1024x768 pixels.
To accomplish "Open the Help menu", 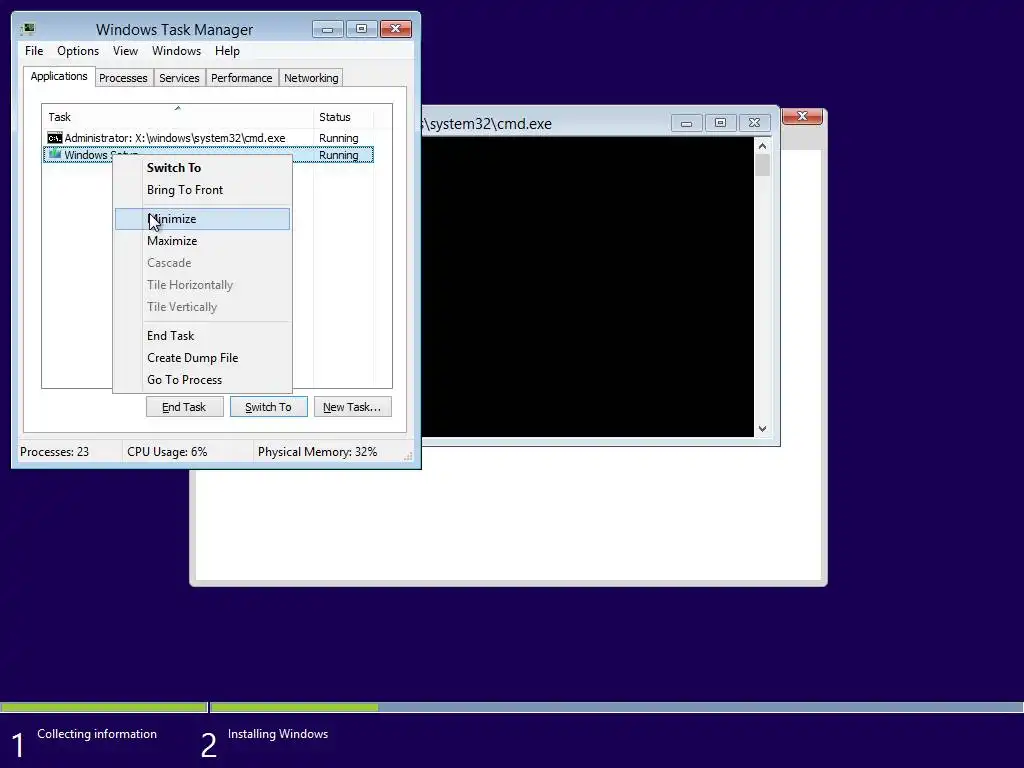I will pos(227,51).
